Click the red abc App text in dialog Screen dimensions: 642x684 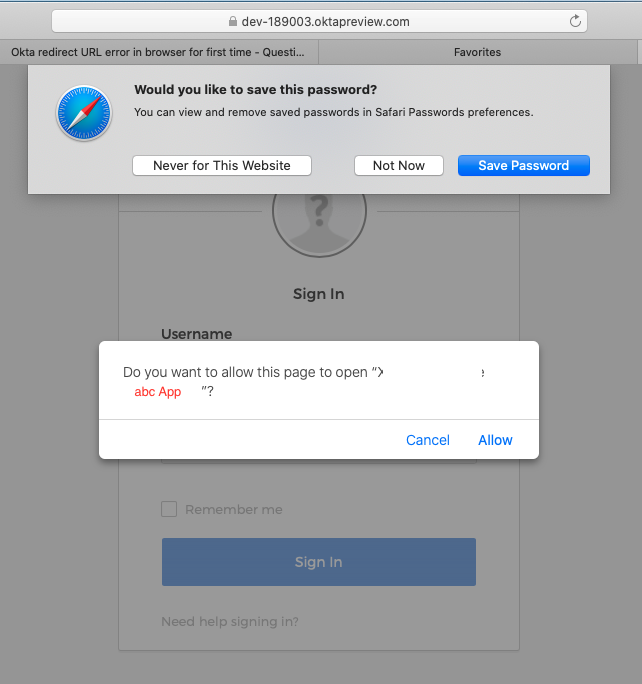point(158,392)
